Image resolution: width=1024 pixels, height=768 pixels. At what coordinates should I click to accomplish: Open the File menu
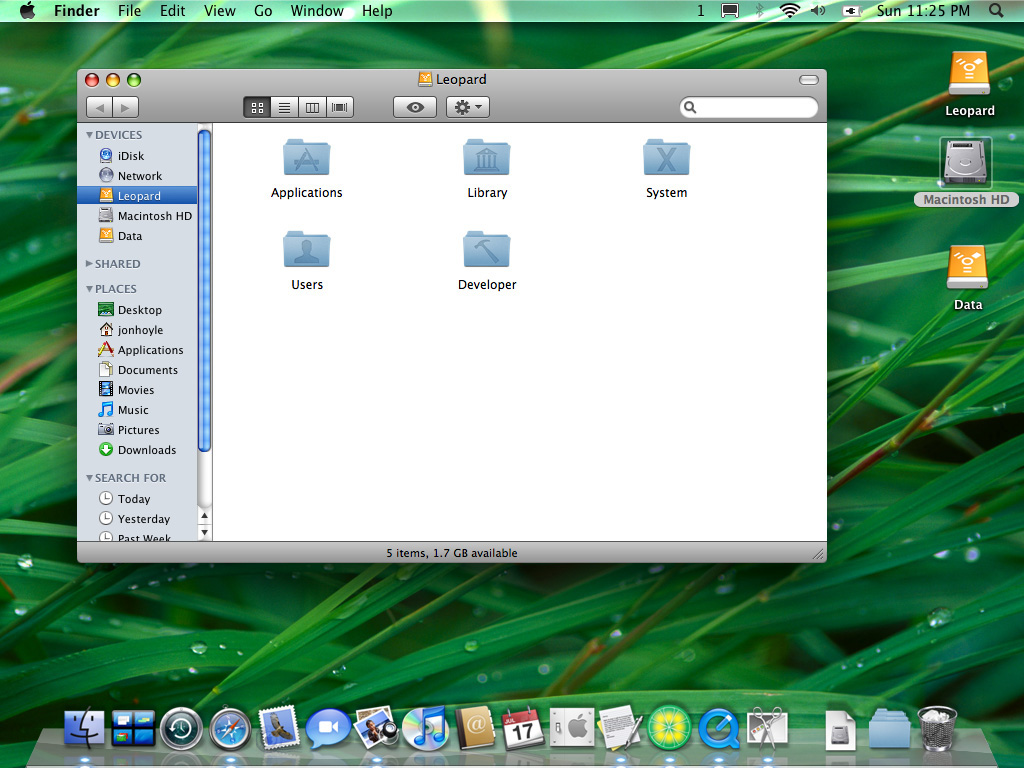tap(129, 10)
